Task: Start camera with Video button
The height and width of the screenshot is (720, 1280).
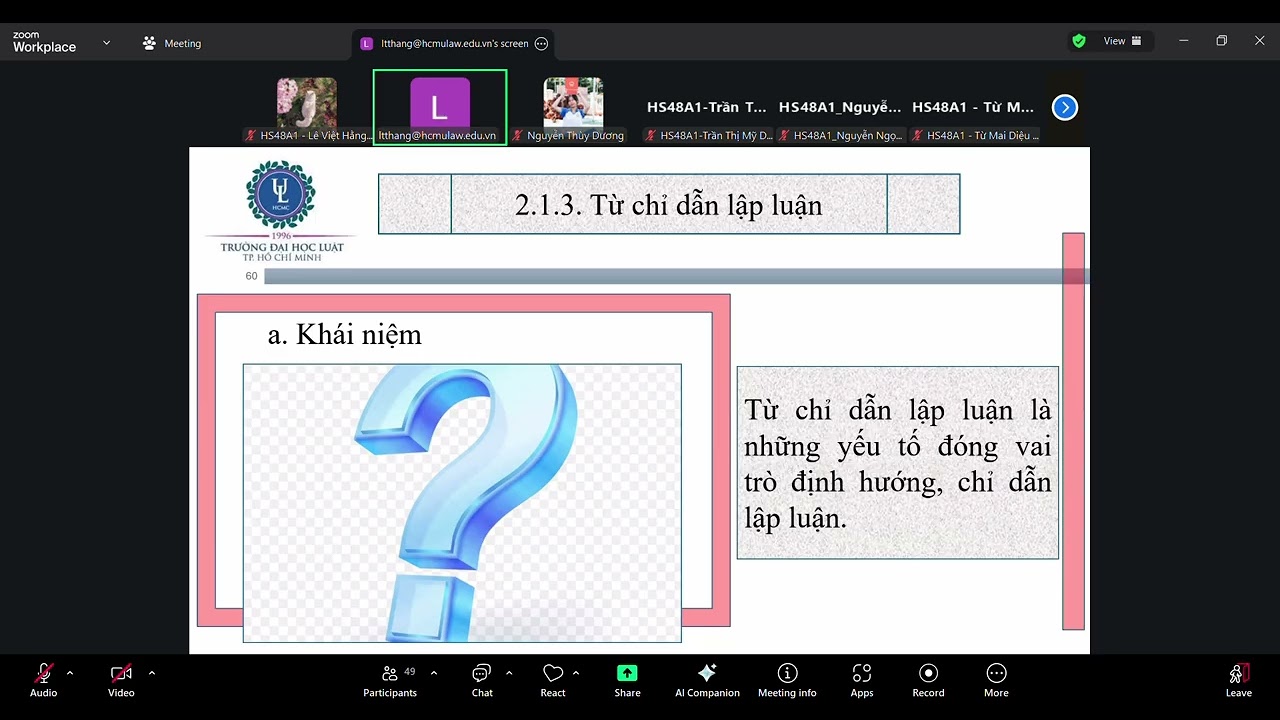Action: pyautogui.click(x=121, y=680)
